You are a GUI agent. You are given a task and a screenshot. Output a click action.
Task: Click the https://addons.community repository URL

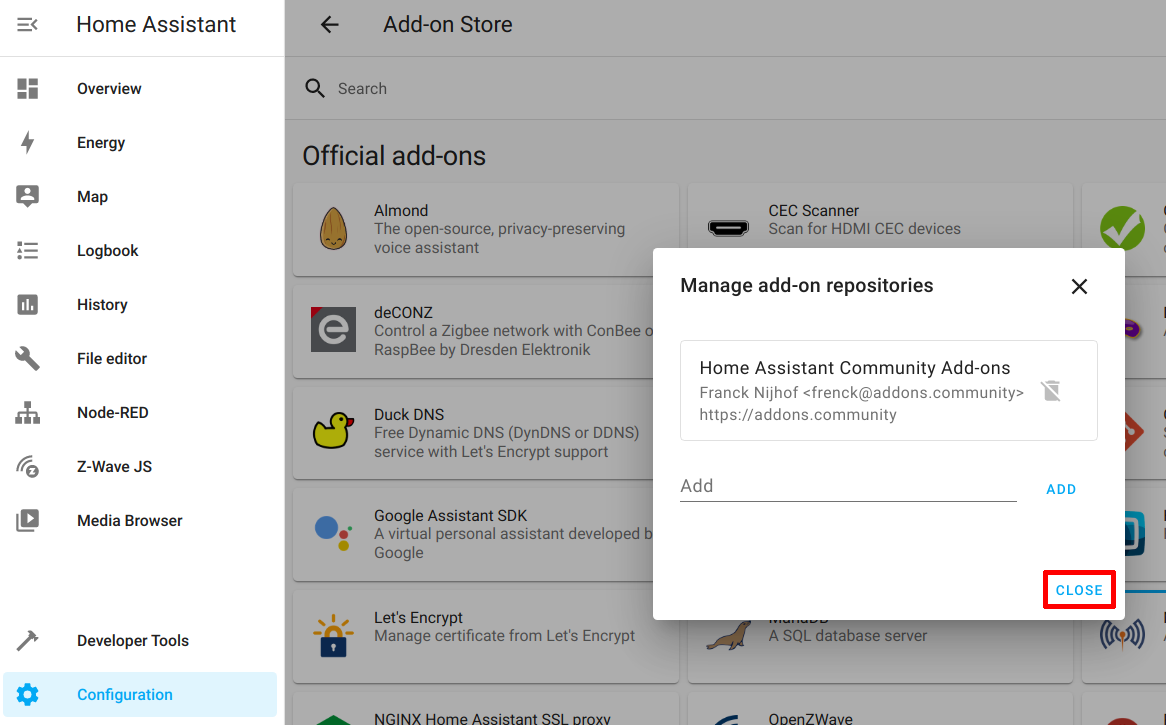point(798,415)
